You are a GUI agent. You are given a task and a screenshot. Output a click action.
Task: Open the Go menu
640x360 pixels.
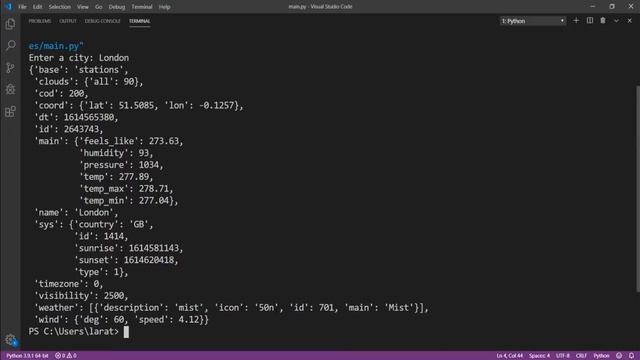98,7
